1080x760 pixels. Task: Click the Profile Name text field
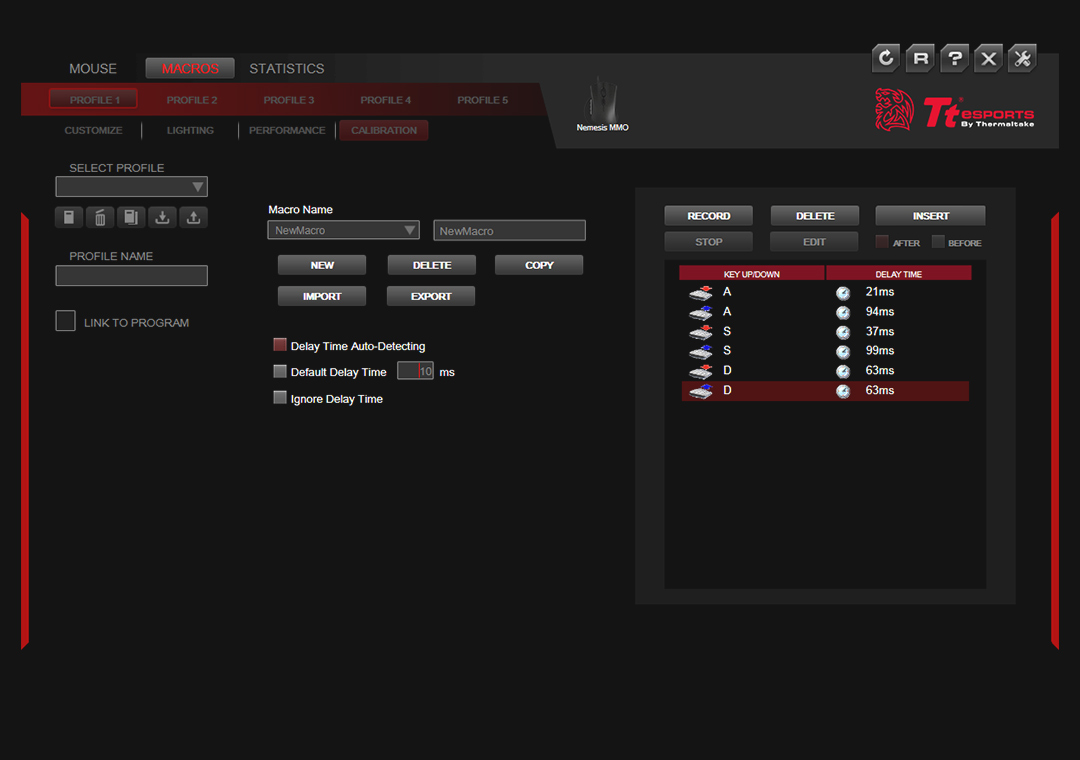132,276
